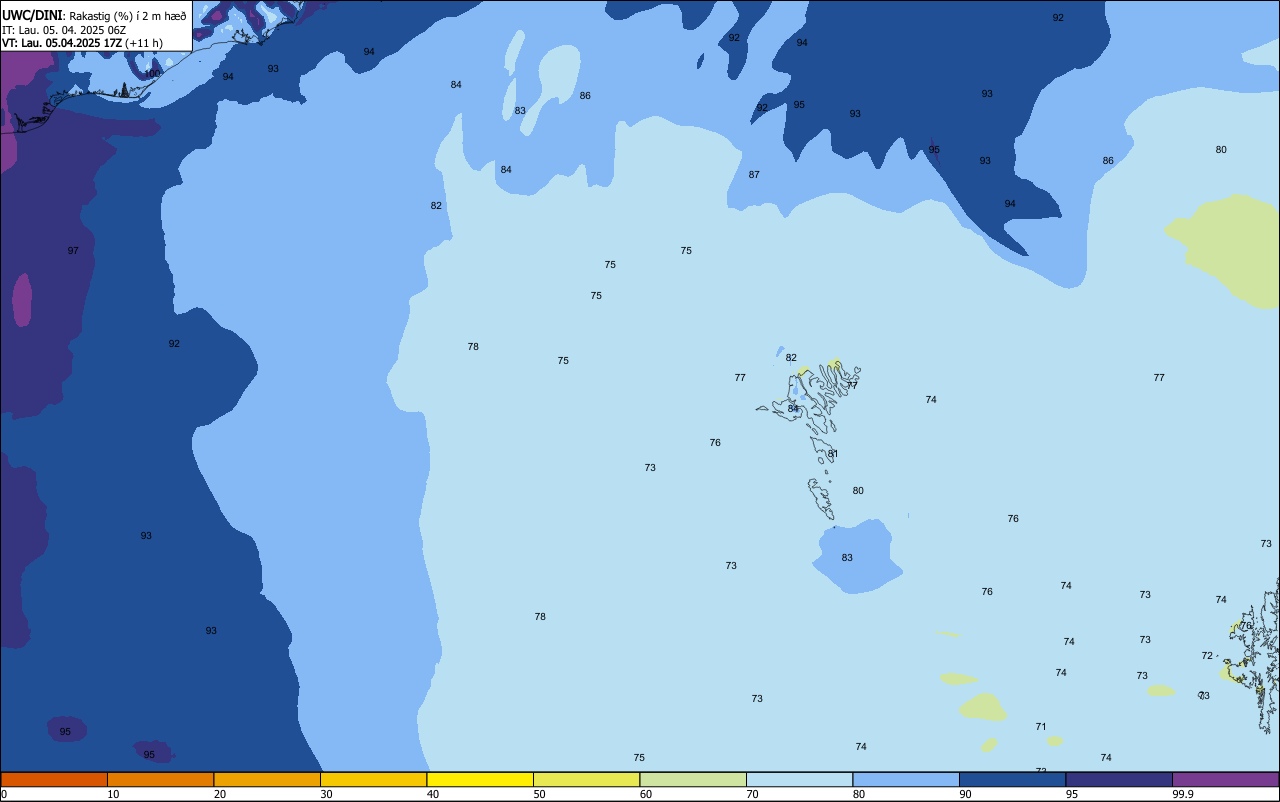Click the legend tick label 40
Screen dimensions: 1280x802
[432, 794]
